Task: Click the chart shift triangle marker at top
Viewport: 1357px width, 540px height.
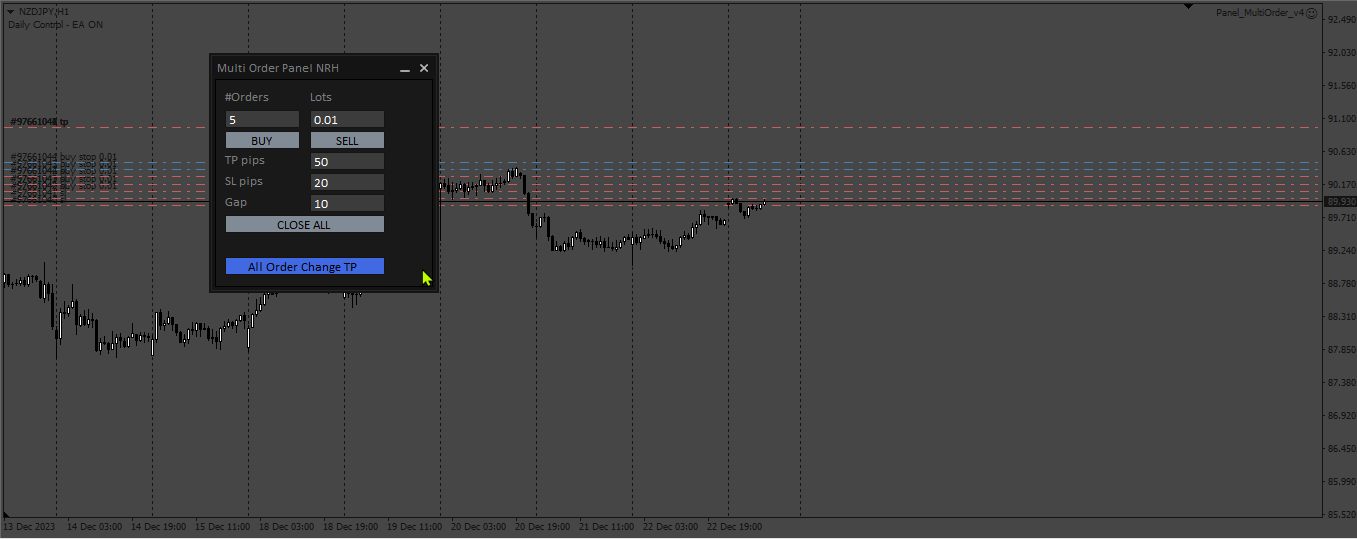Action: (1188, 6)
